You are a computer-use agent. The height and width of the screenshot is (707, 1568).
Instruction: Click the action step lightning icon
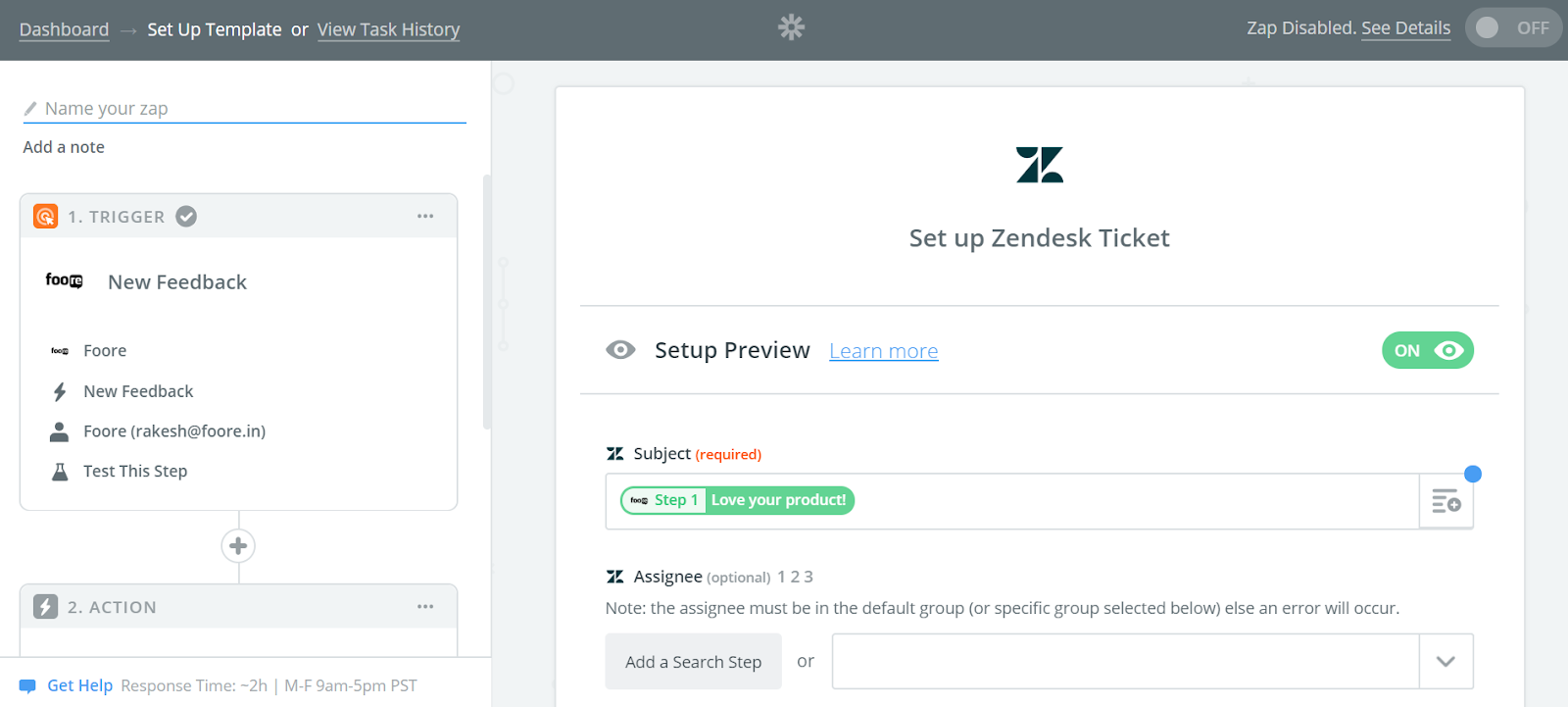tap(46, 607)
